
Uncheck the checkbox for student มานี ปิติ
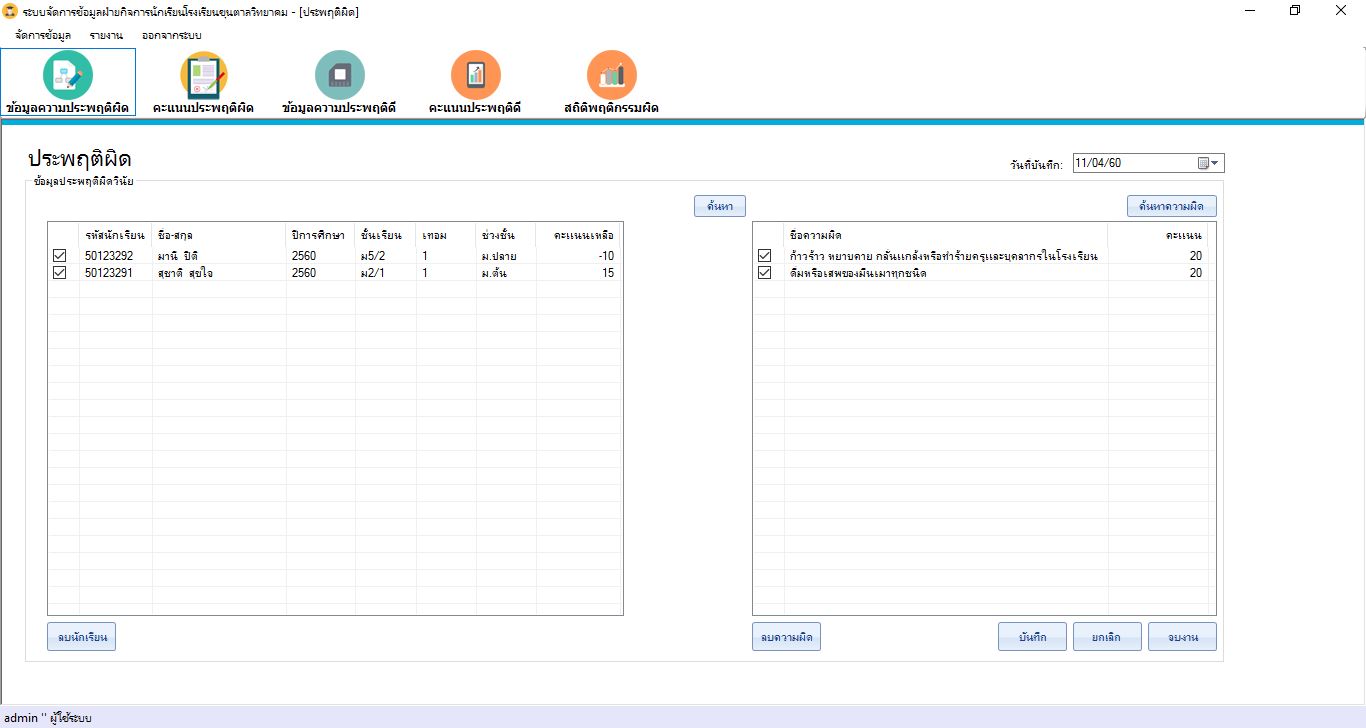point(60,256)
